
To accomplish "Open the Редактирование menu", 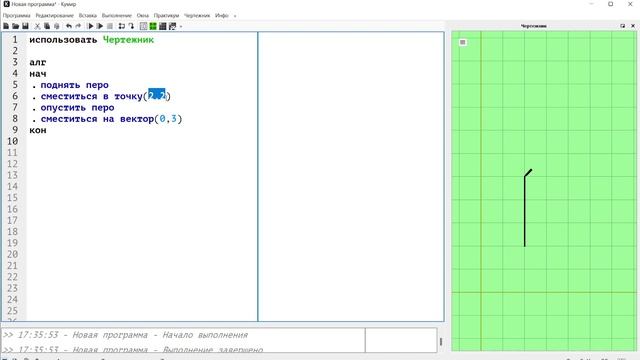I will click(54, 16).
